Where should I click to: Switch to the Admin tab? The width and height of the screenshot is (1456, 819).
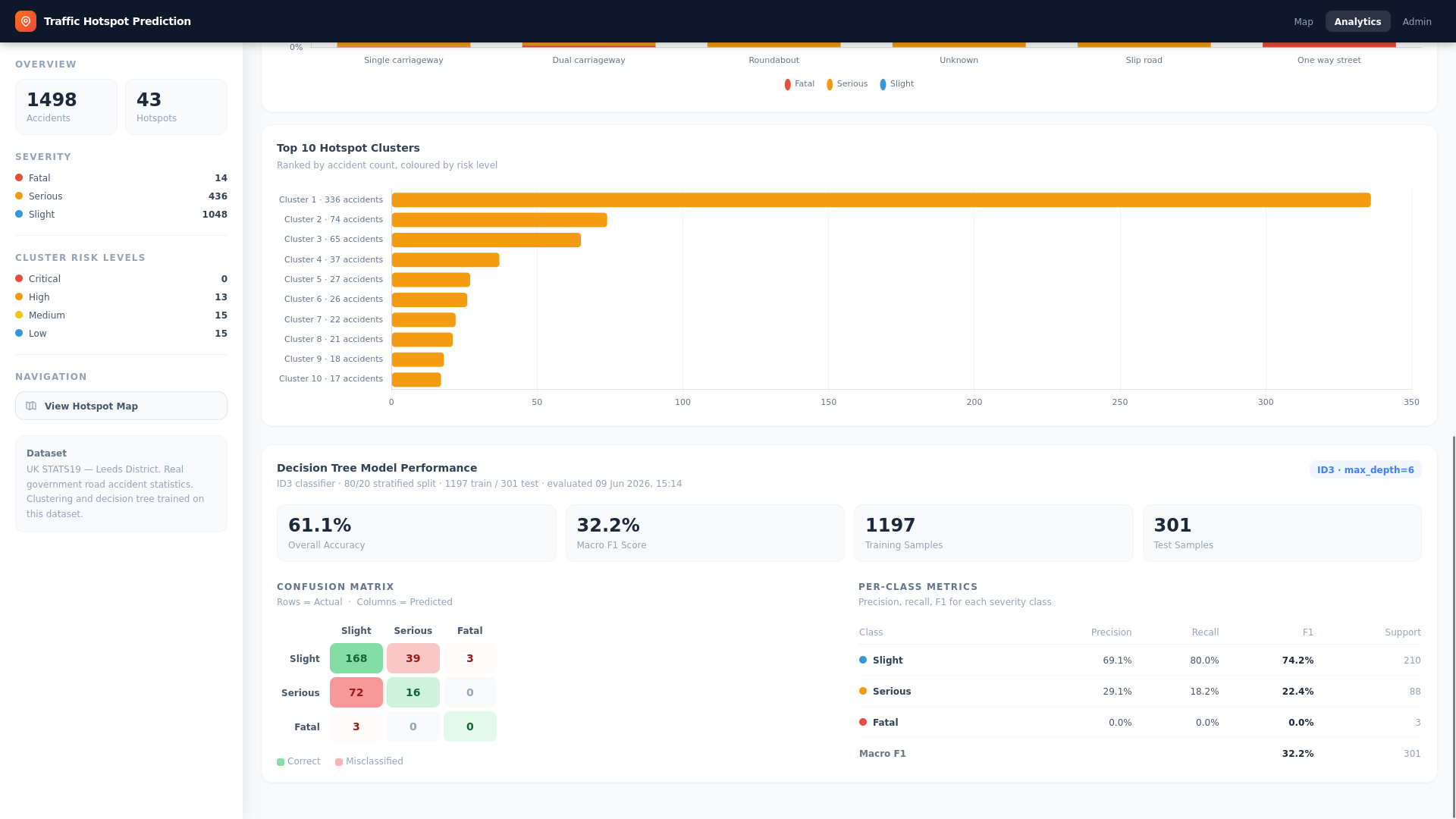[1417, 21]
